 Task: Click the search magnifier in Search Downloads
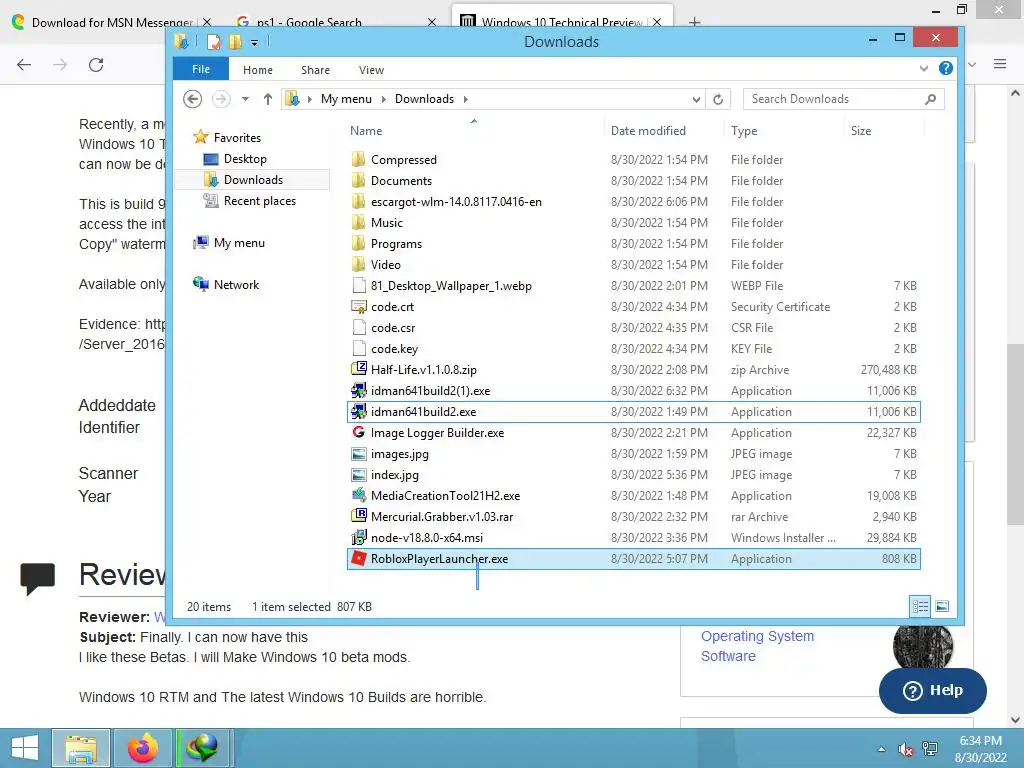click(x=931, y=99)
